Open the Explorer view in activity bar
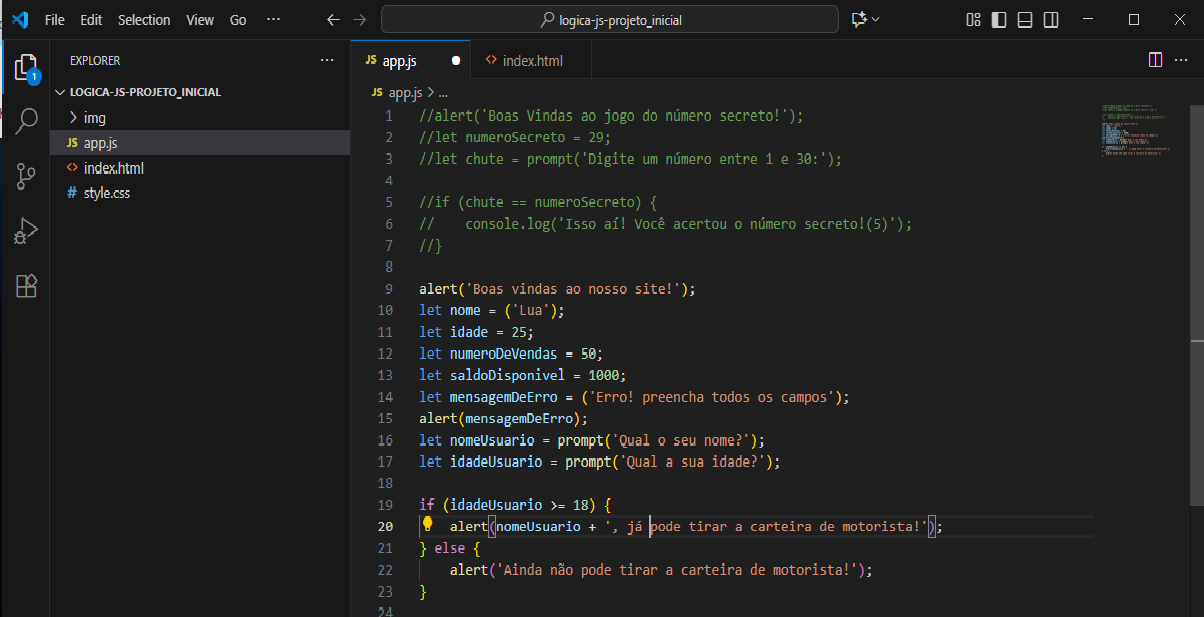Viewport: 1204px width, 617px height. [x=25, y=68]
